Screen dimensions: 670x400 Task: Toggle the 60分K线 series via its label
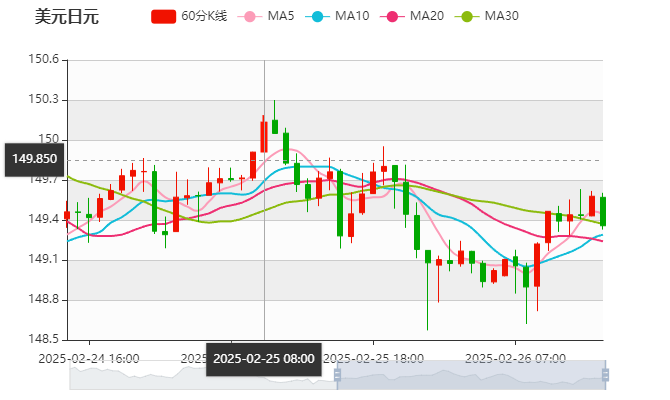click(207, 16)
